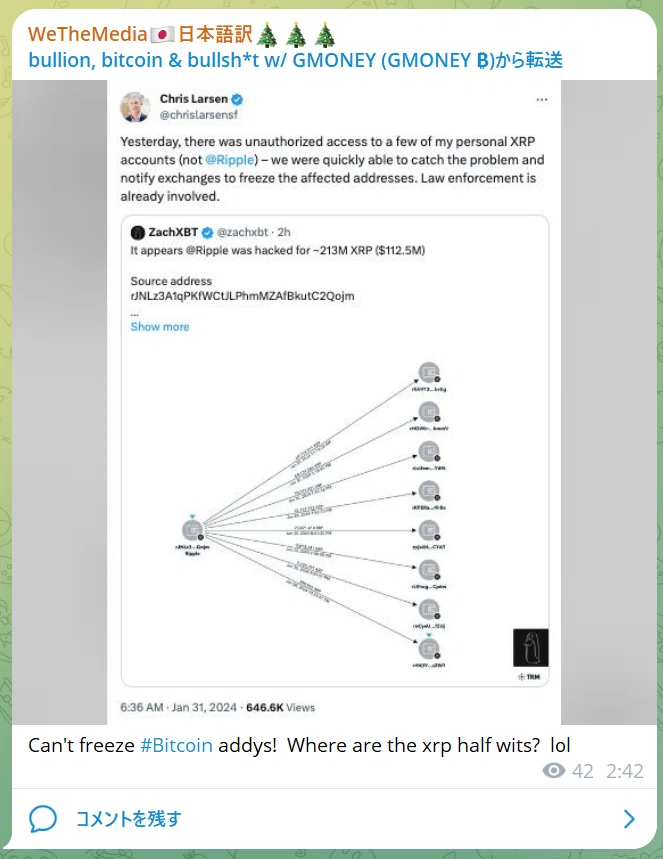
Task: Click the comment speech bubble icon
Action: (x=43, y=818)
